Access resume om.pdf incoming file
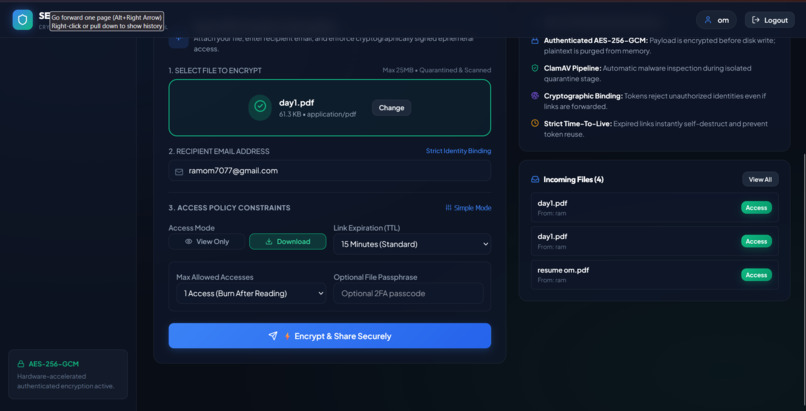The image size is (806, 411). point(756,275)
